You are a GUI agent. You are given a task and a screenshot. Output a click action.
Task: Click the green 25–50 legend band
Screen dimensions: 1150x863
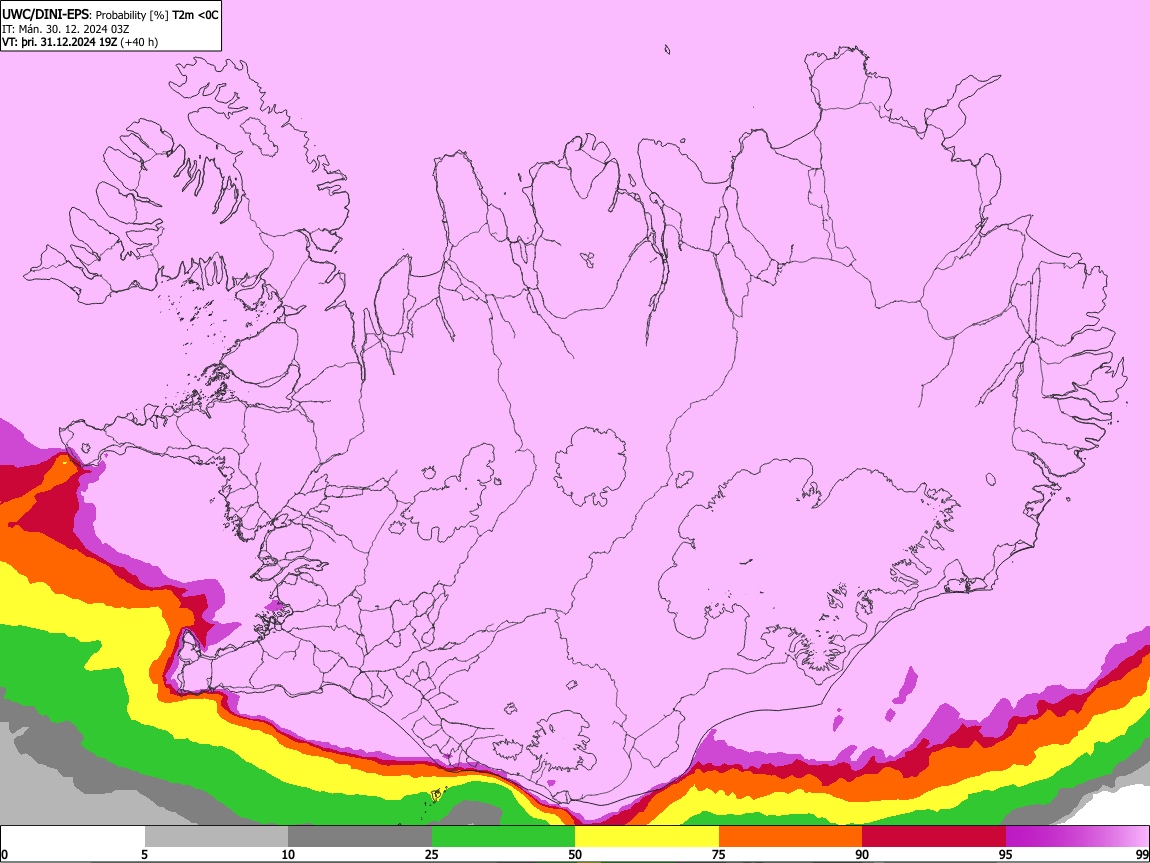[x=503, y=836]
